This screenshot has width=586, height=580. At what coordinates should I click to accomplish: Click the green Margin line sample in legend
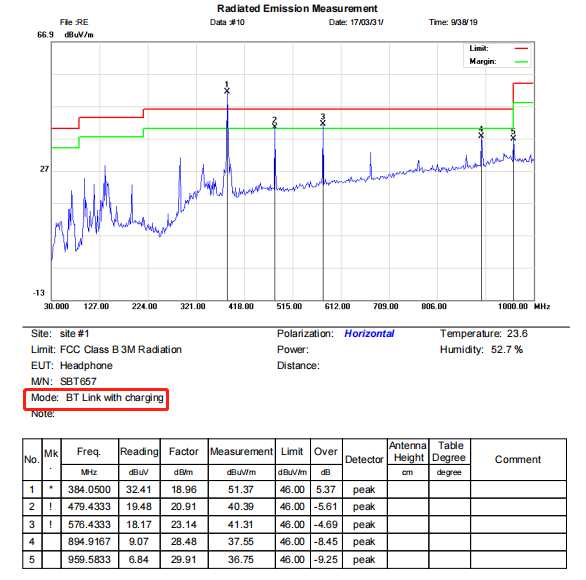(x=521, y=62)
